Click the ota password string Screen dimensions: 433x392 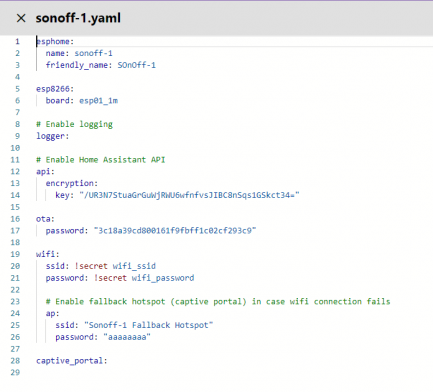coord(175,231)
